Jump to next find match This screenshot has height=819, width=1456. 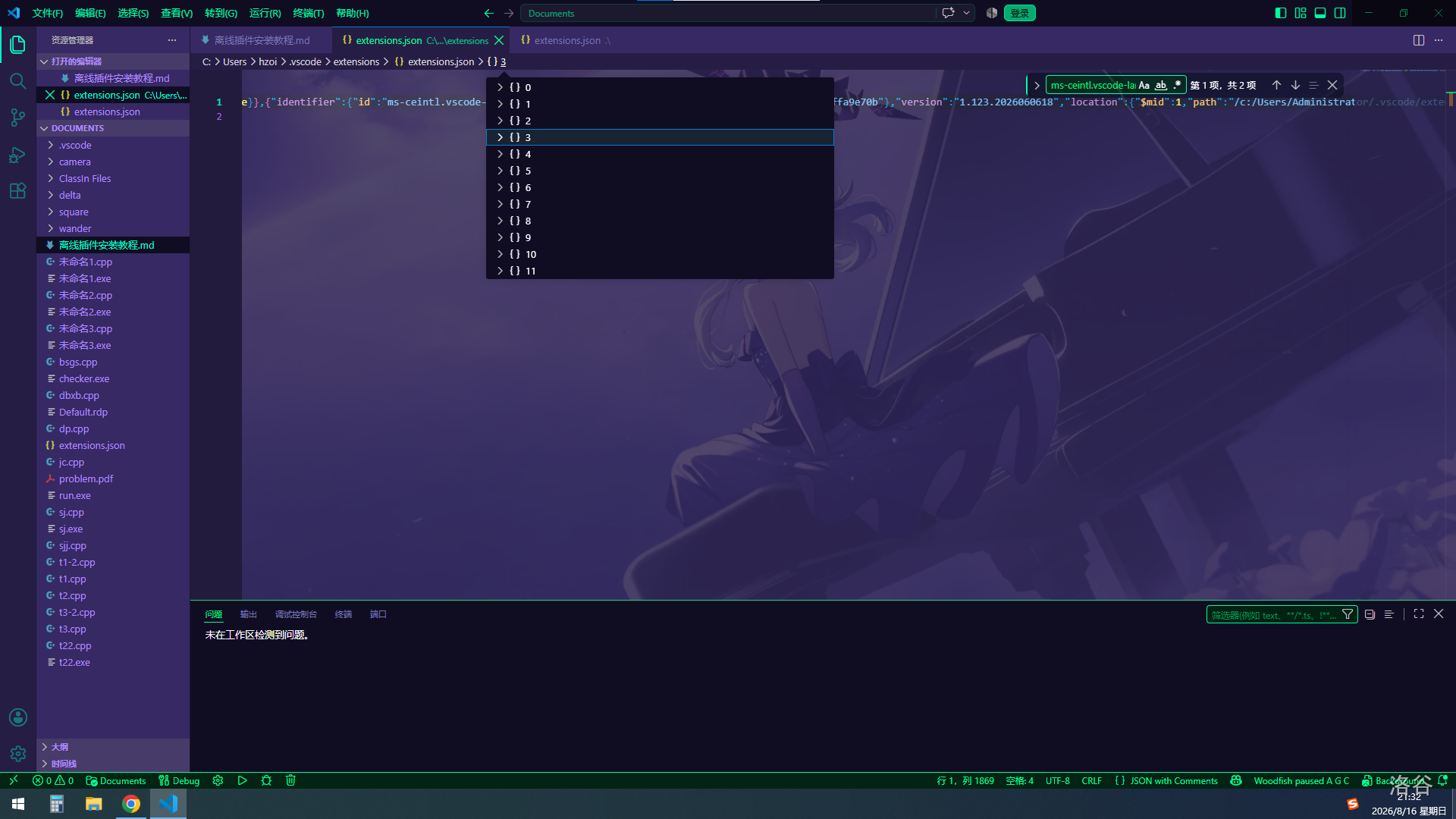click(1295, 85)
